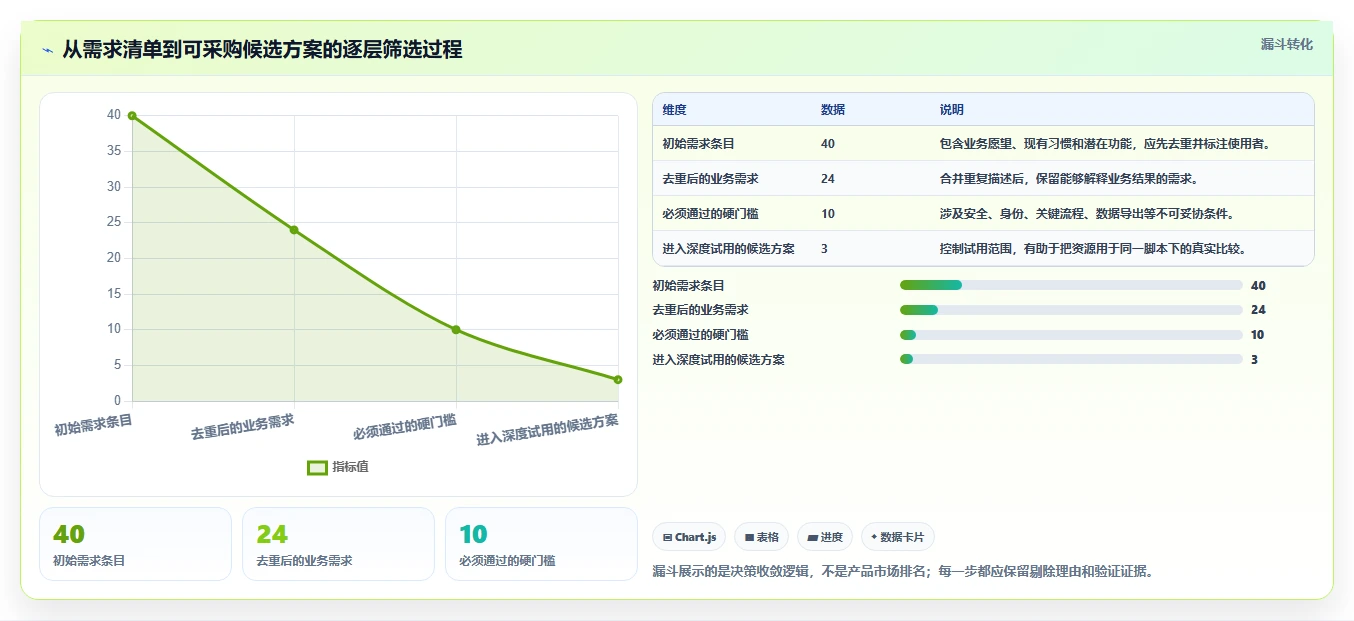Click the chart data point at value 10
The image size is (1354, 621).
click(456, 330)
